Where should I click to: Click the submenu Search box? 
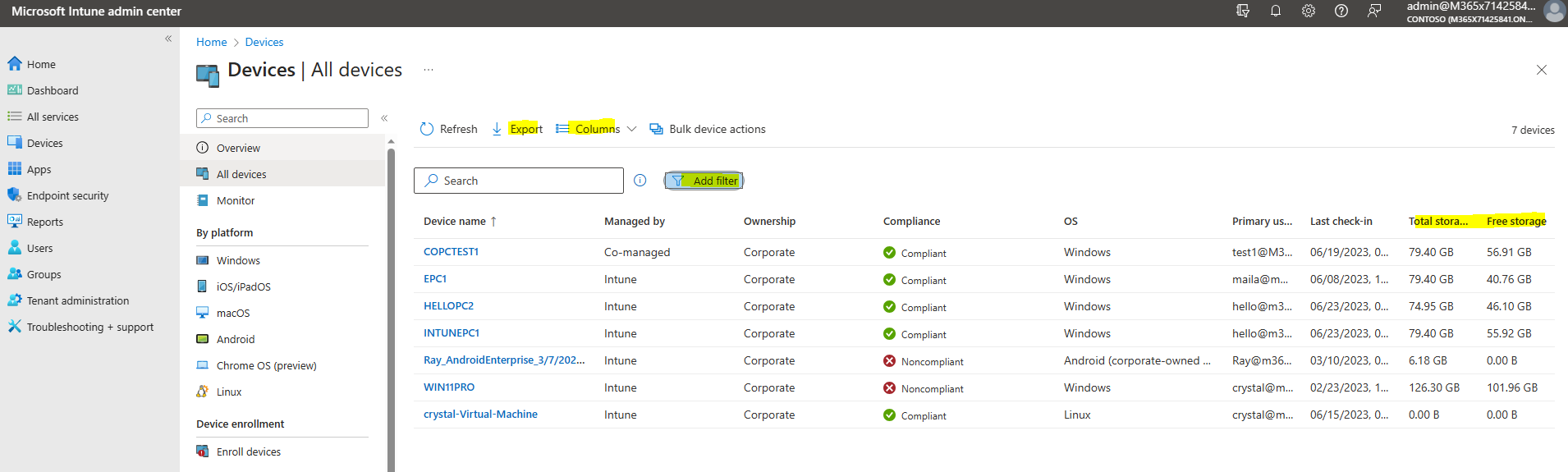point(282,118)
